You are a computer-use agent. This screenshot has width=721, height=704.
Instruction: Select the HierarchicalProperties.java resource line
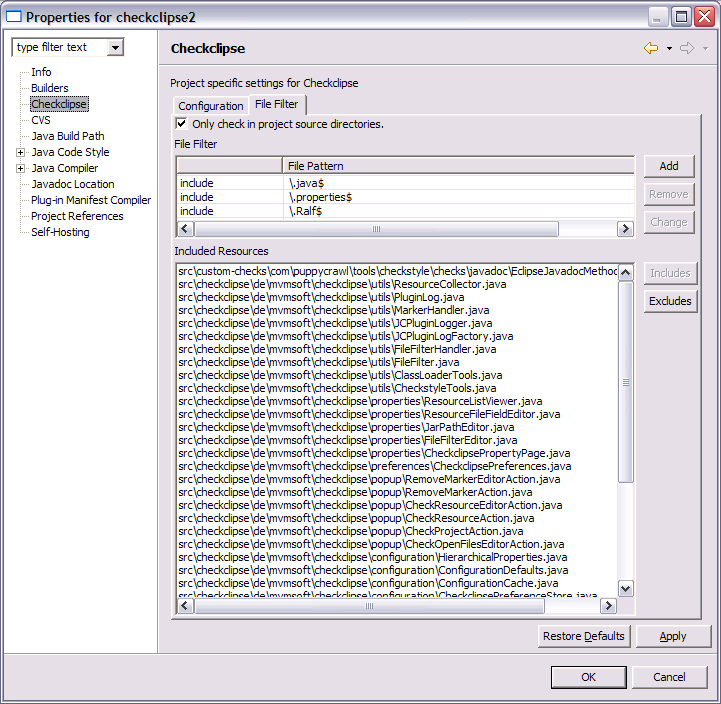(372, 557)
